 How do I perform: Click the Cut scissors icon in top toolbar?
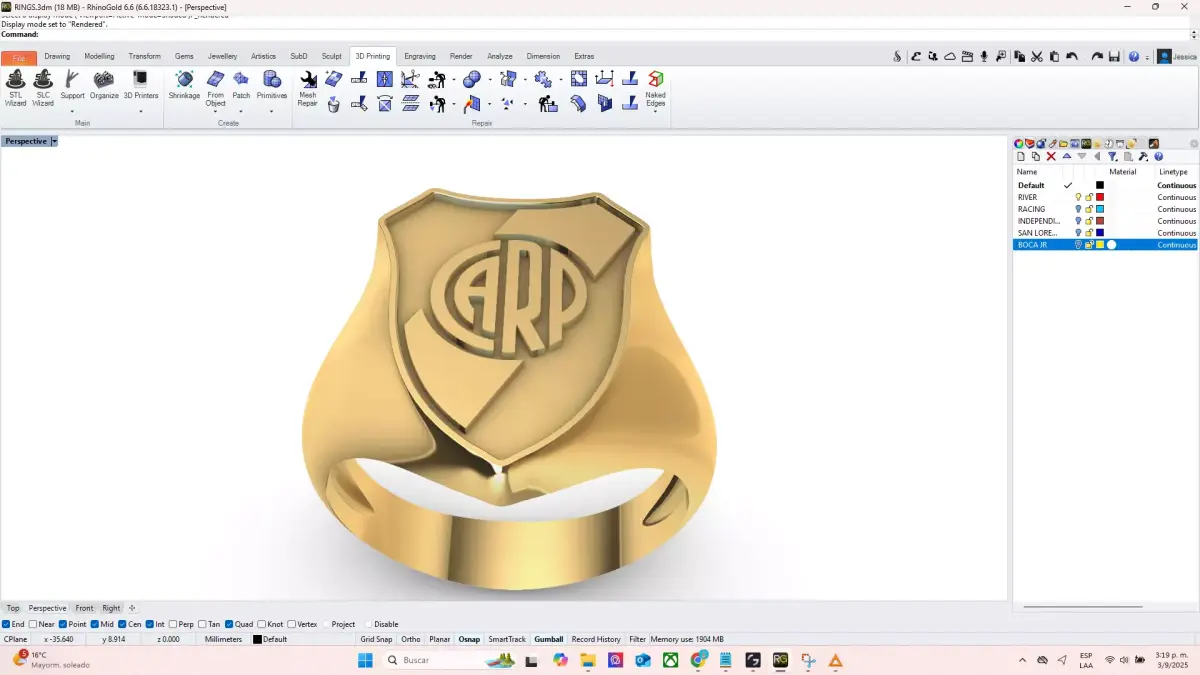click(1037, 57)
